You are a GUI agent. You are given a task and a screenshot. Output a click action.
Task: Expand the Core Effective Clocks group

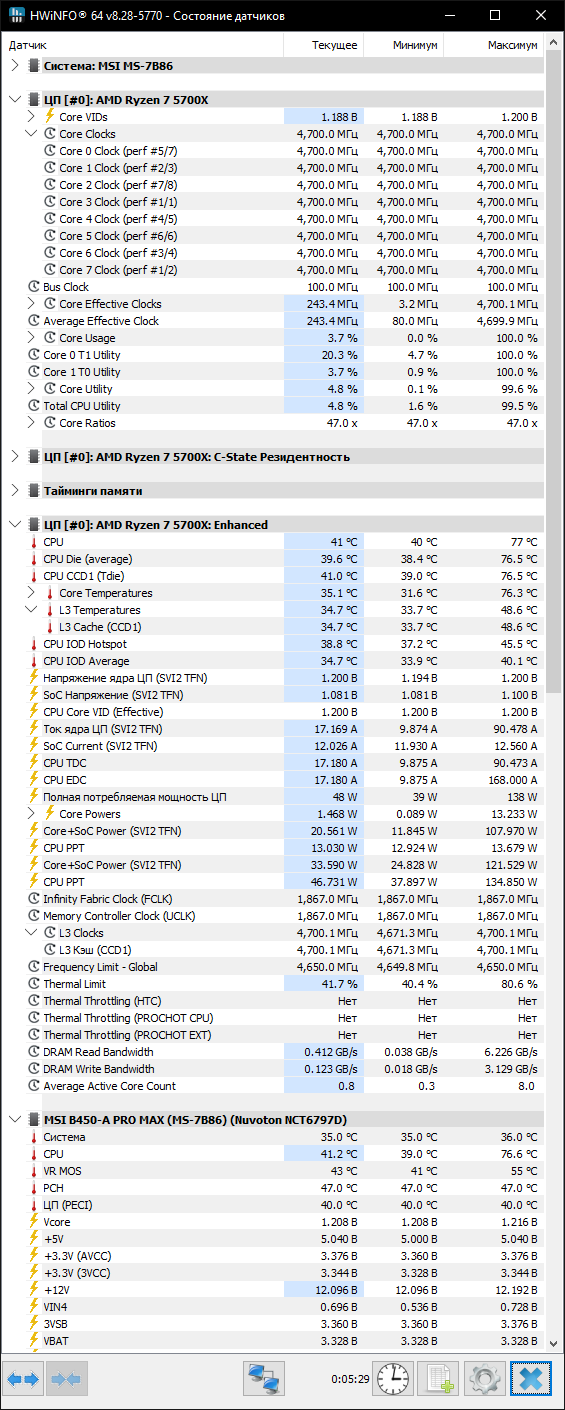[30, 304]
